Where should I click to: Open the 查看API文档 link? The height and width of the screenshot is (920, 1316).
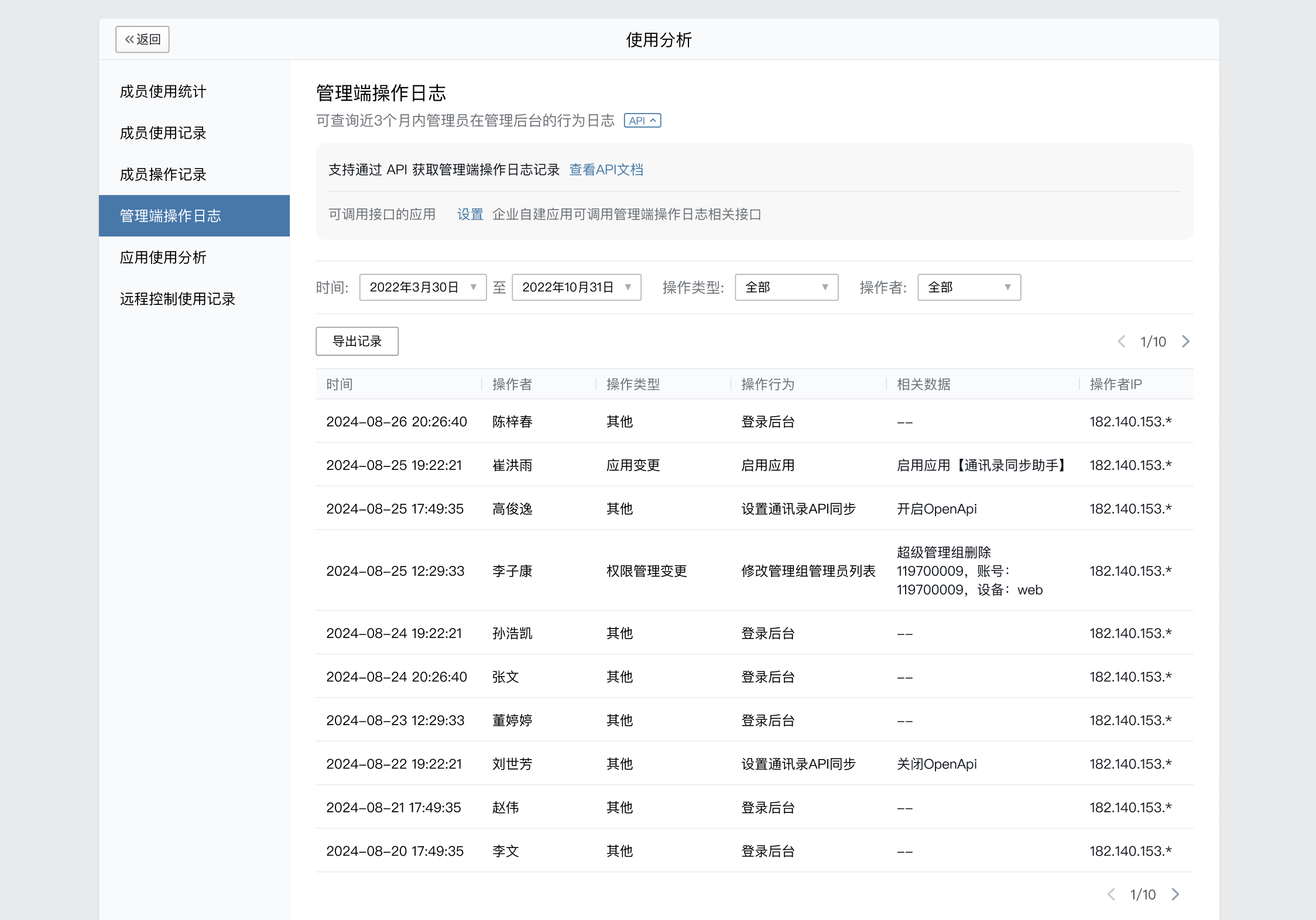point(606,170)
